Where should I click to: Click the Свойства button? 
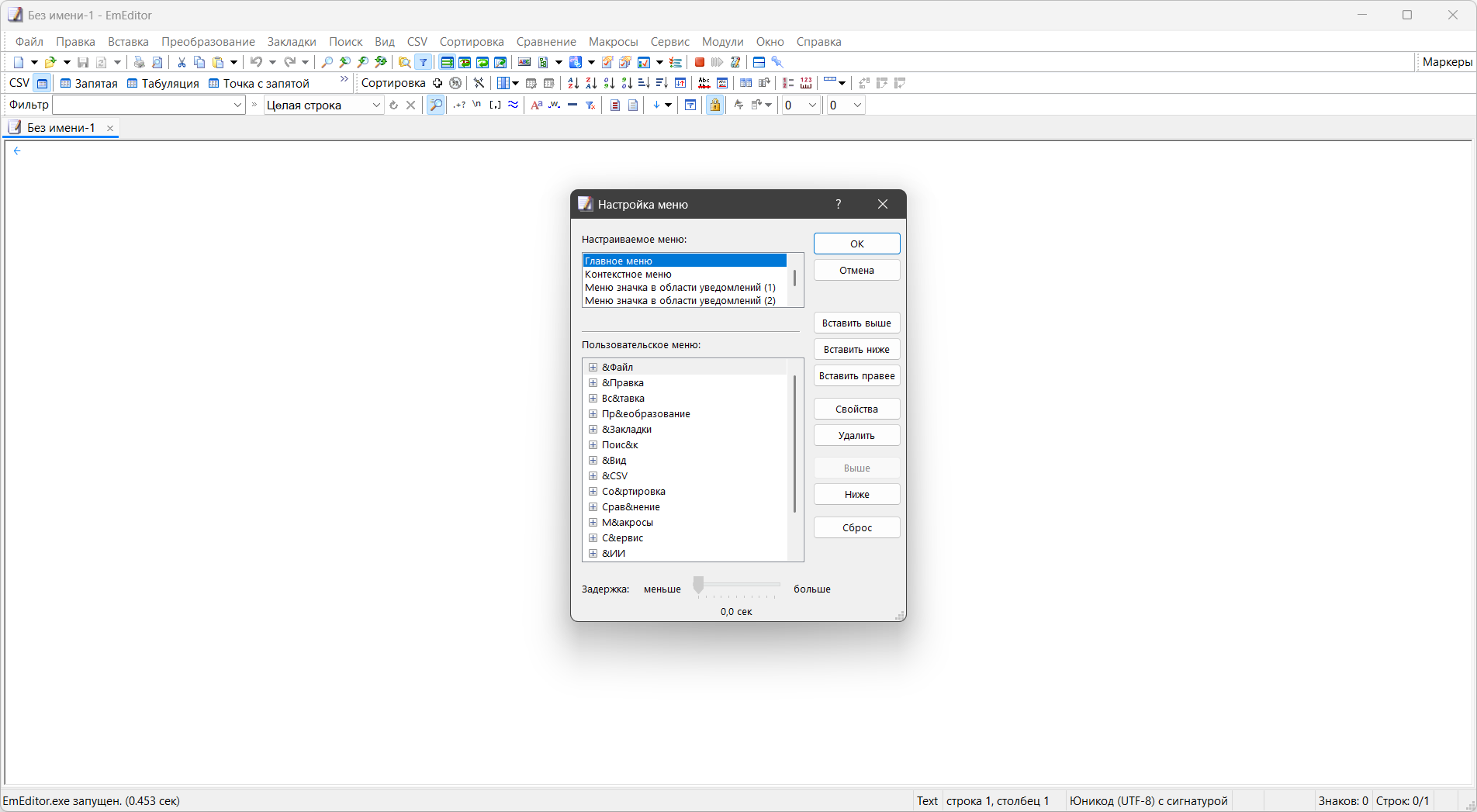click(x=856, y=409)
